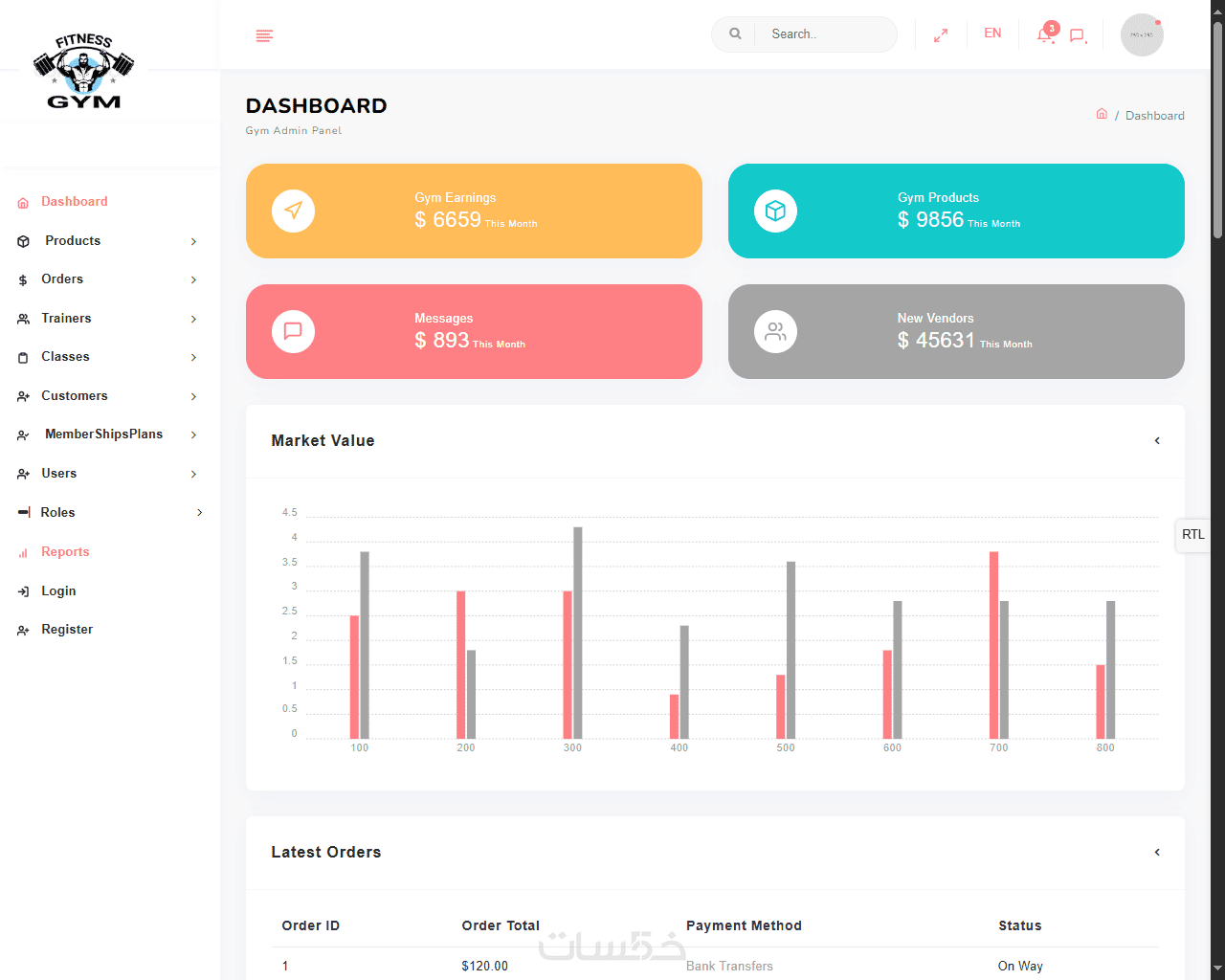
Task: Click the Dashboard home sidebar icon
Action: (23, 203)
